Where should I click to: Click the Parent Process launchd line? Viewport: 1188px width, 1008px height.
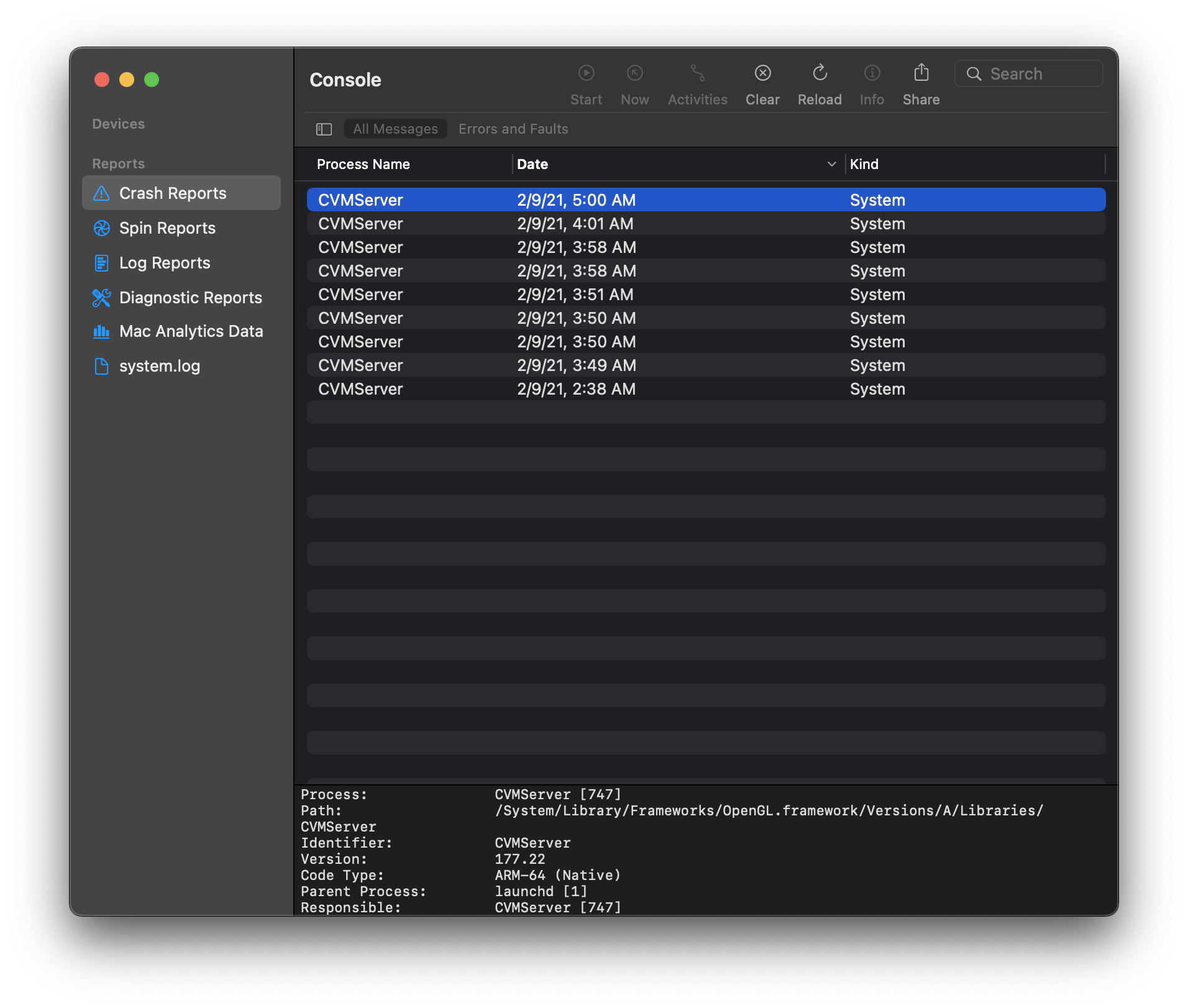tap(444, 892)
